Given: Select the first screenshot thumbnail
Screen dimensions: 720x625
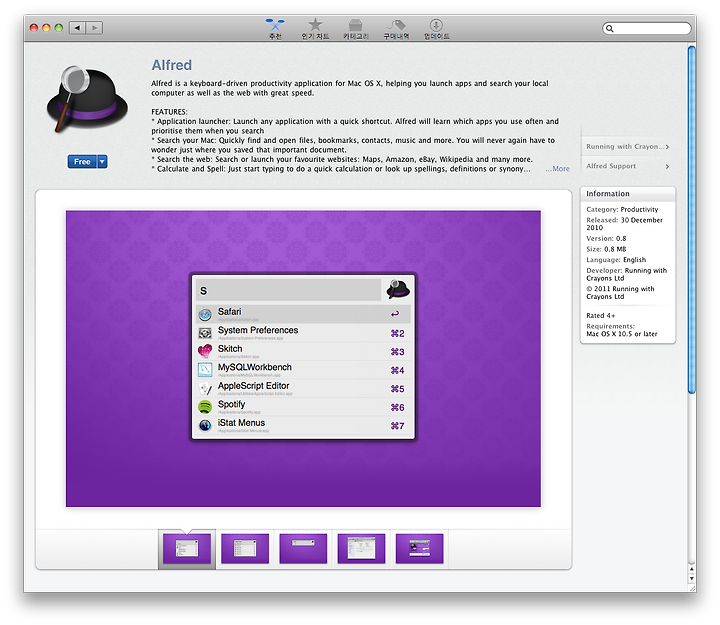Looking at the screenshot, I should (x=187, y=548).
